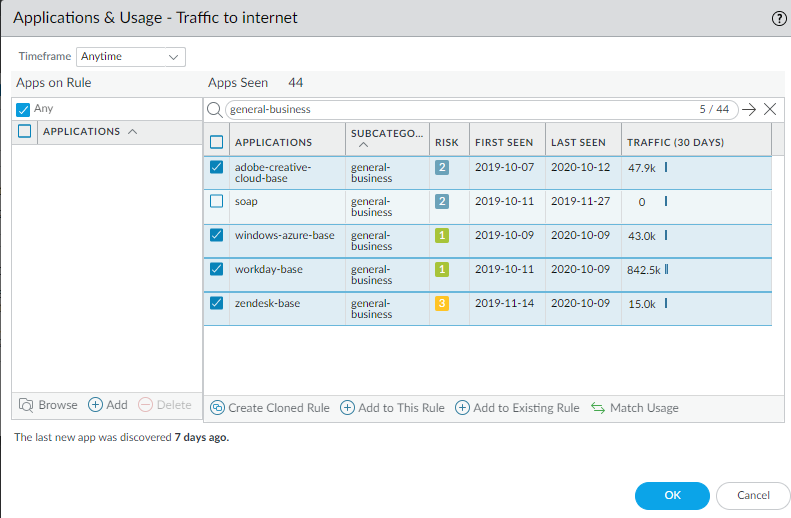Sort by Risk column header
The height and width of the screenshot is (518, 791).
pyautogui.click(x=447, y=142)
